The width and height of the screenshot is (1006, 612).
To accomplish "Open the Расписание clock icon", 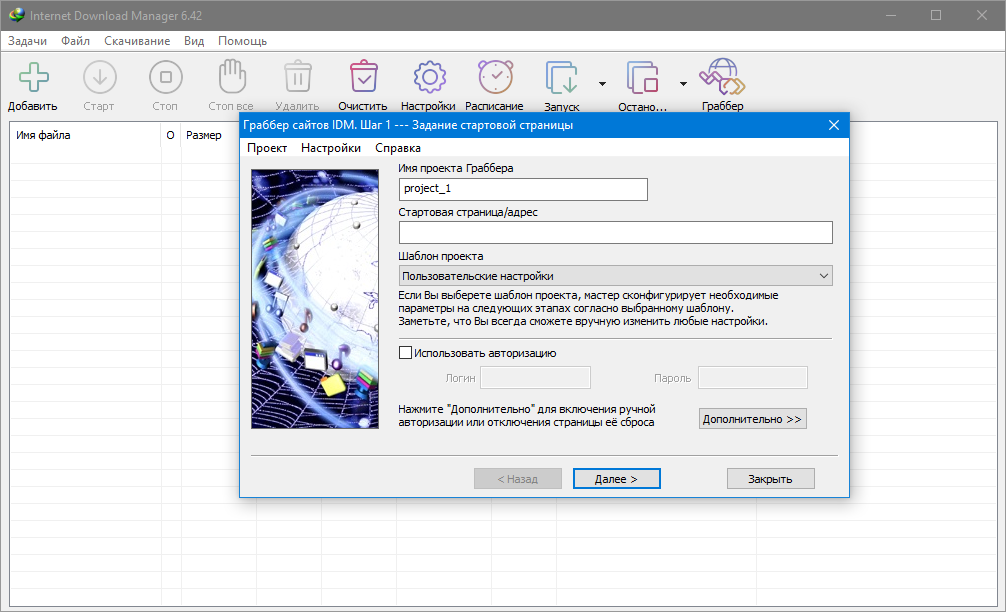I will coord(494,78).
